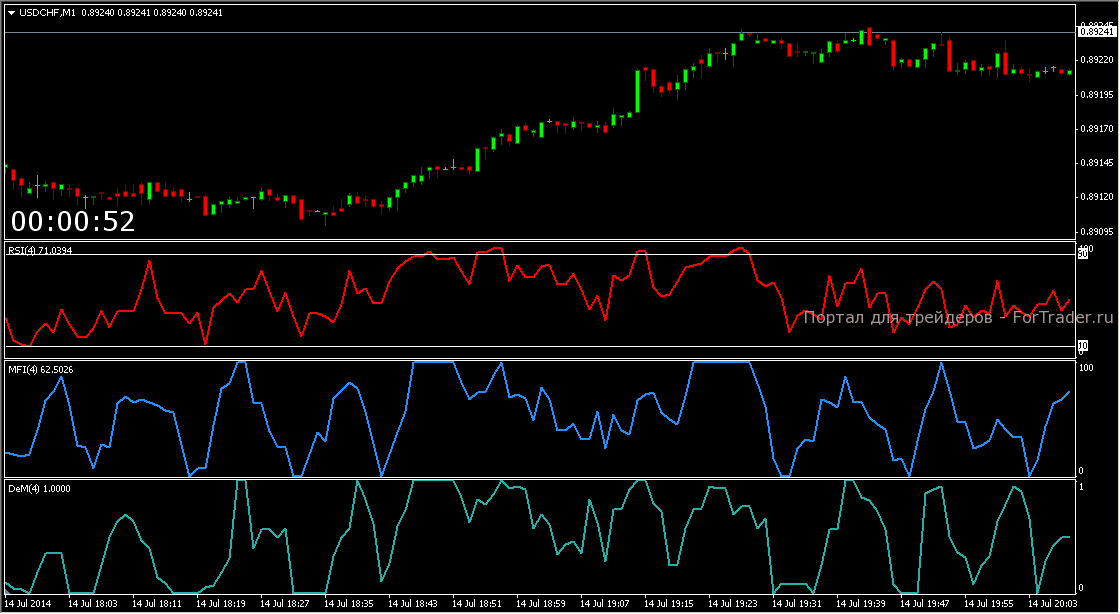Click the MFI scale label 100
The height and width of the screenshot is (614, 1120).
1086,368
